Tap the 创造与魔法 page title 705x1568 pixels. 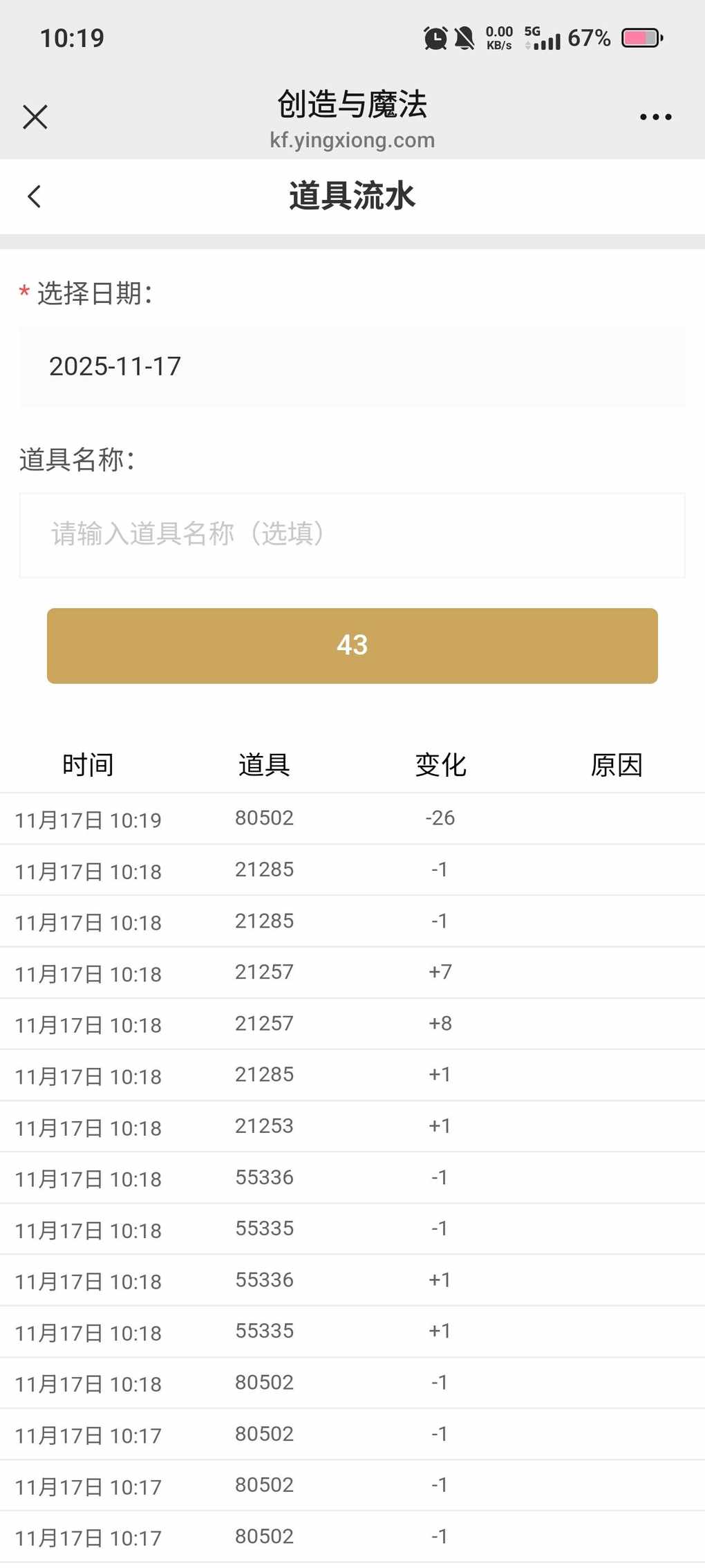point(352,104)
